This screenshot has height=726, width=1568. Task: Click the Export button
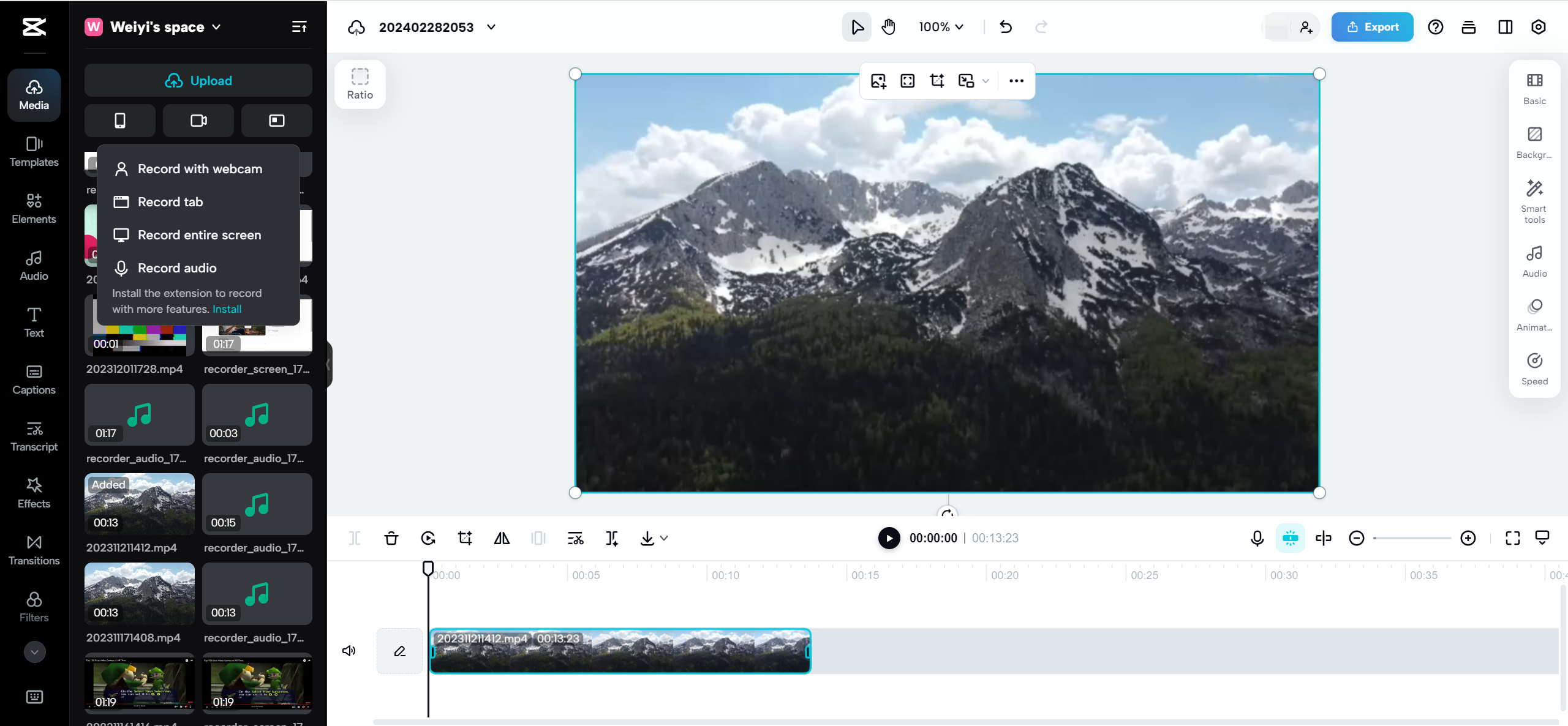click(1372, 27)
